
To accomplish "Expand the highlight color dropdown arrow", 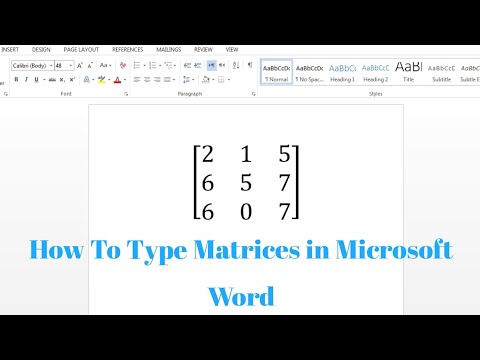I will 109,80.
